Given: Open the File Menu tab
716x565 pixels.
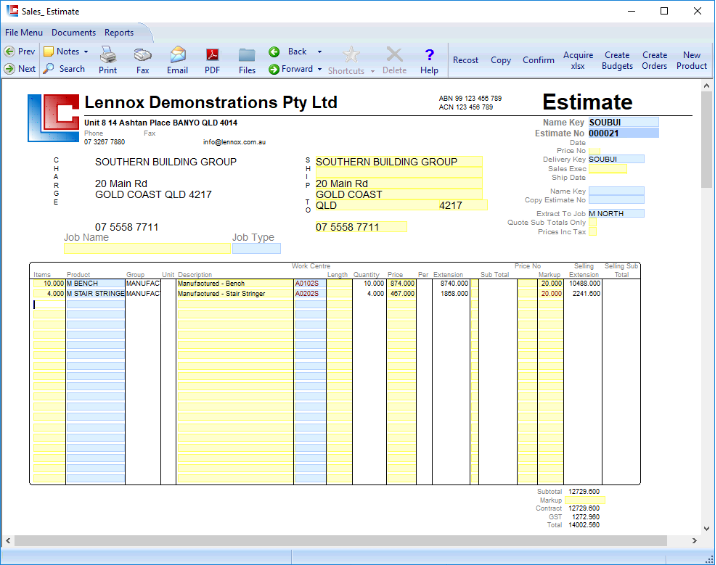Looking at the screenshot, I should [x=24, y=33].
